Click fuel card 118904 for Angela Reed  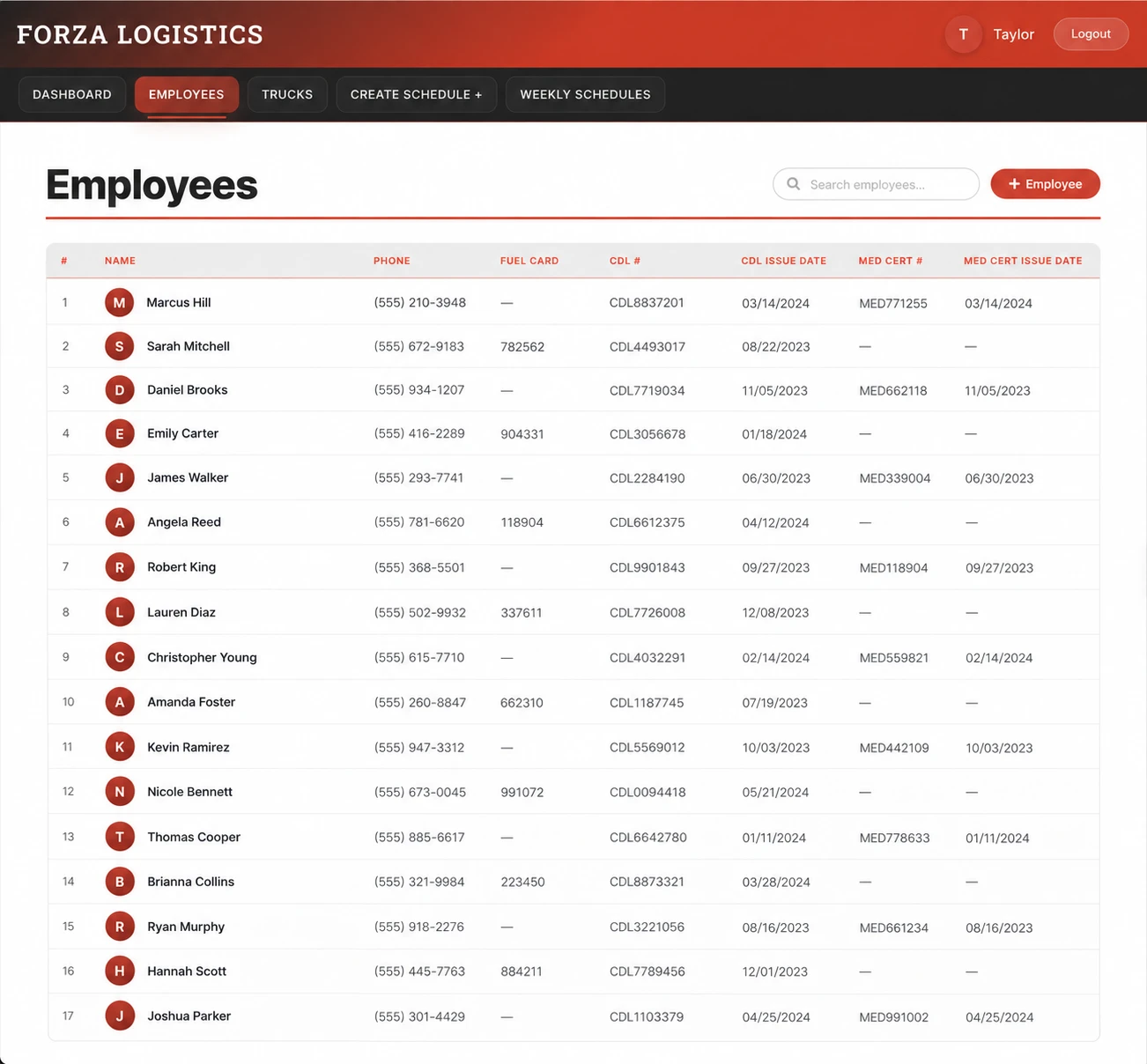coord(522,522)
